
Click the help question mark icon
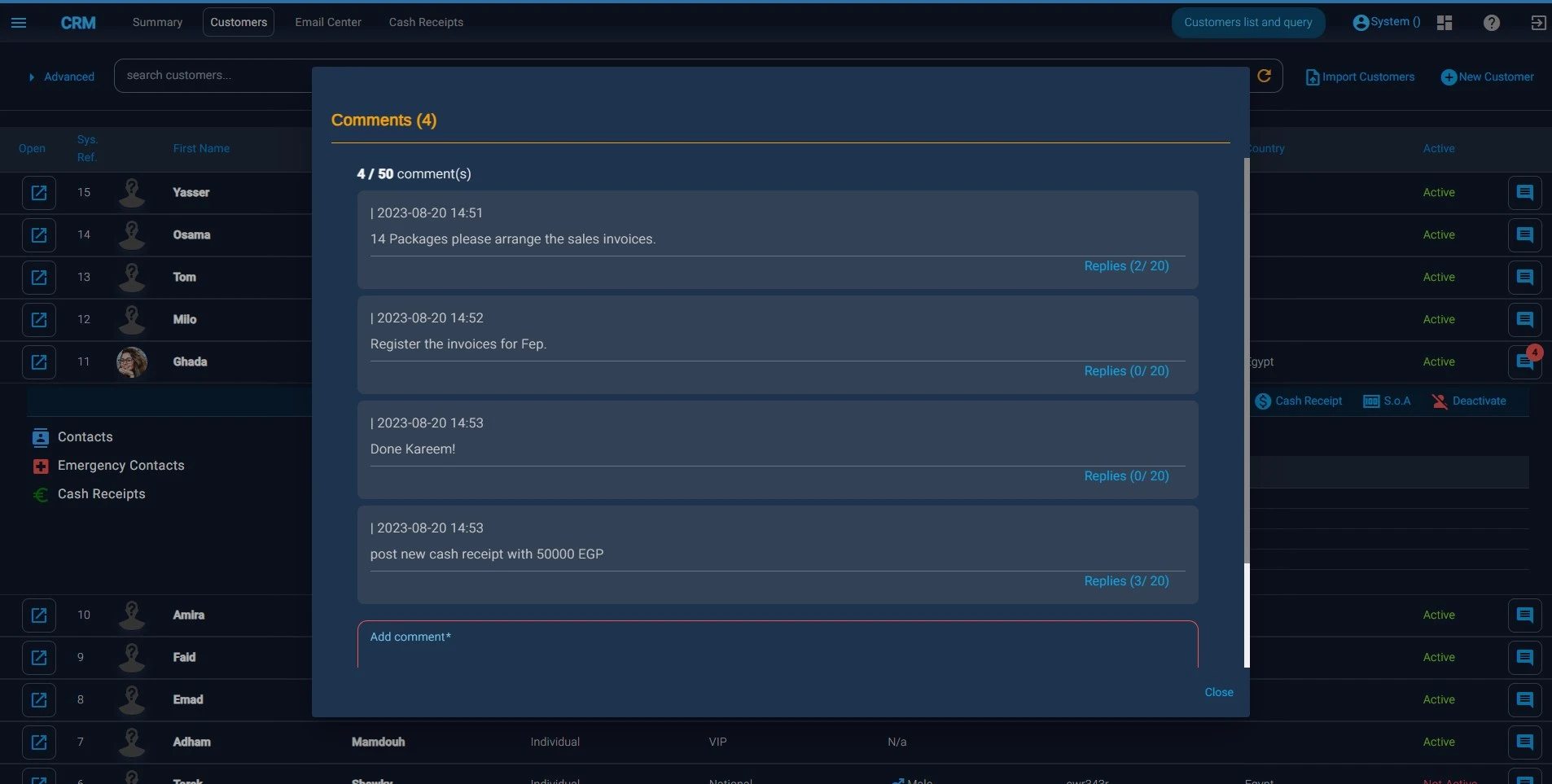point(1491,23)
